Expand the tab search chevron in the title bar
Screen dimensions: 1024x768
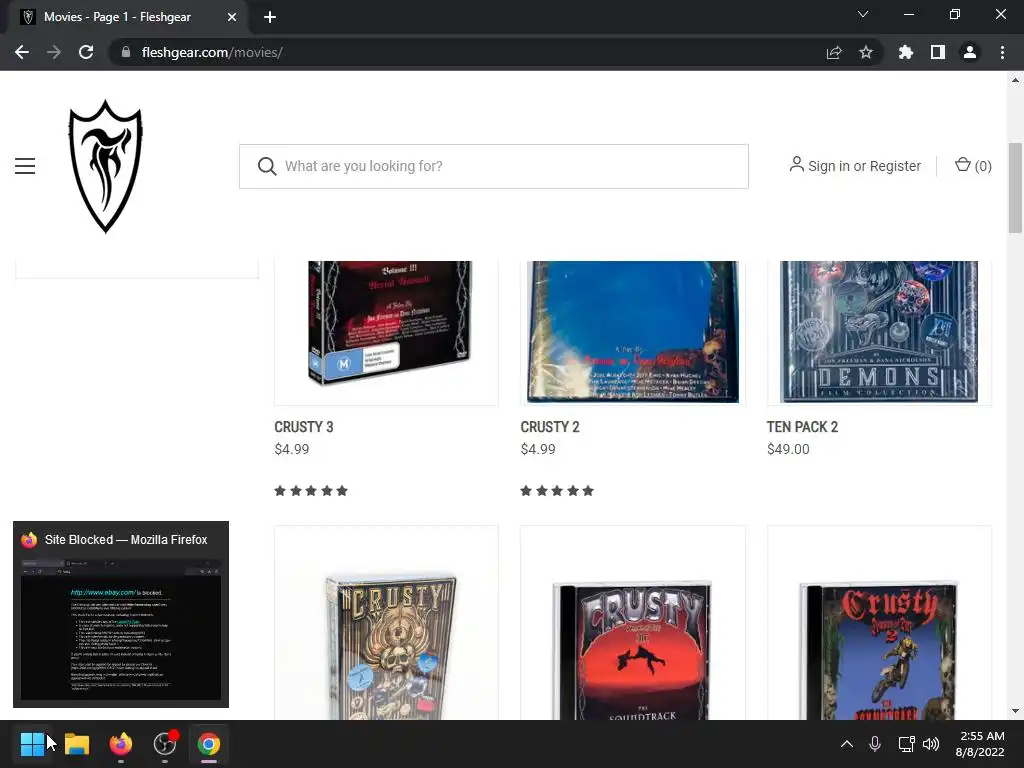tap(863, 14)
